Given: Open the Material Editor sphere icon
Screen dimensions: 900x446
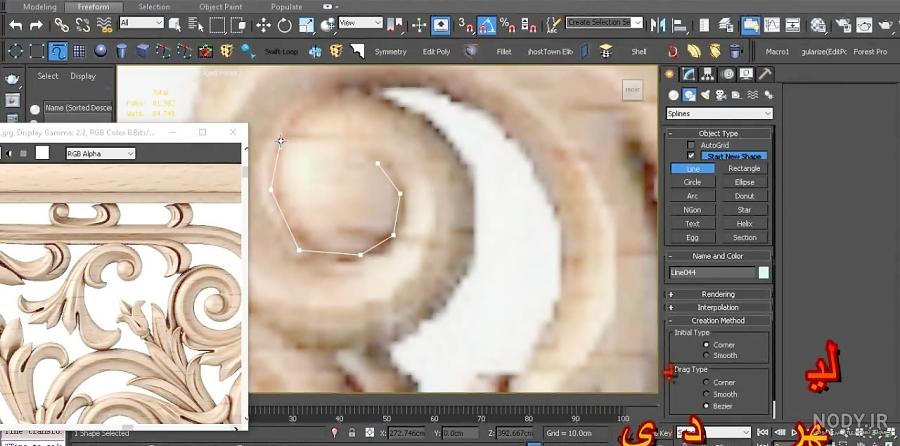Looking at the screenshot, I should 818,25.
